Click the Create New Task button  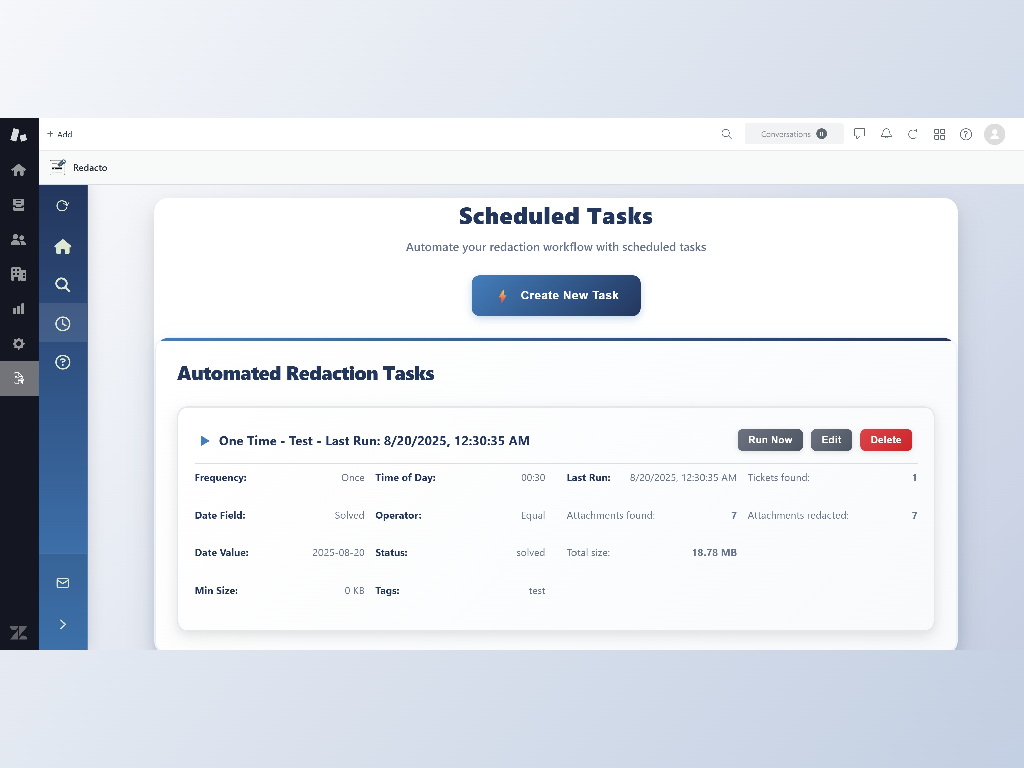(556, 296)
